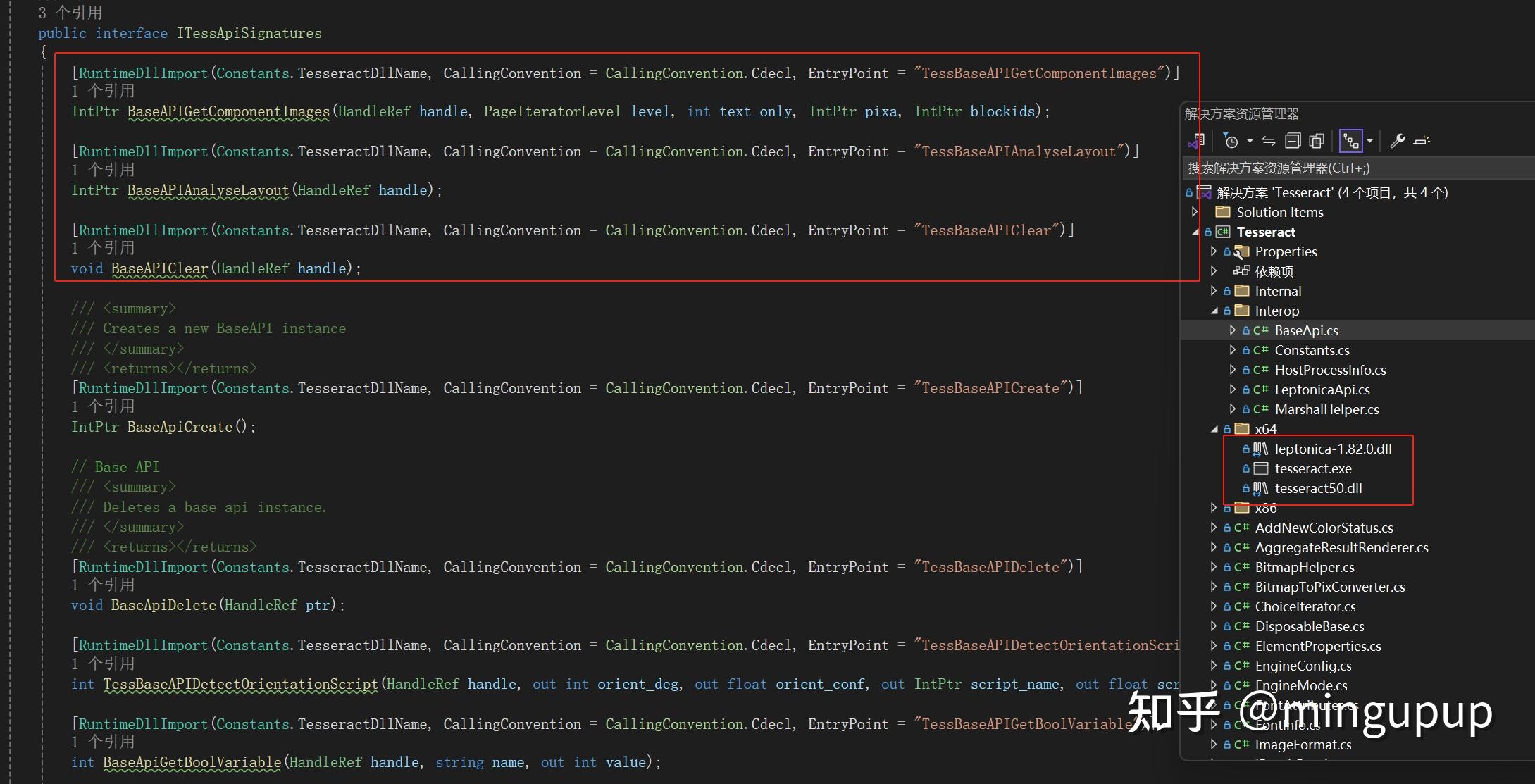Expand the x86 folder
The width and height of the screenshot is (1535, 784).
pos(1213,507)
